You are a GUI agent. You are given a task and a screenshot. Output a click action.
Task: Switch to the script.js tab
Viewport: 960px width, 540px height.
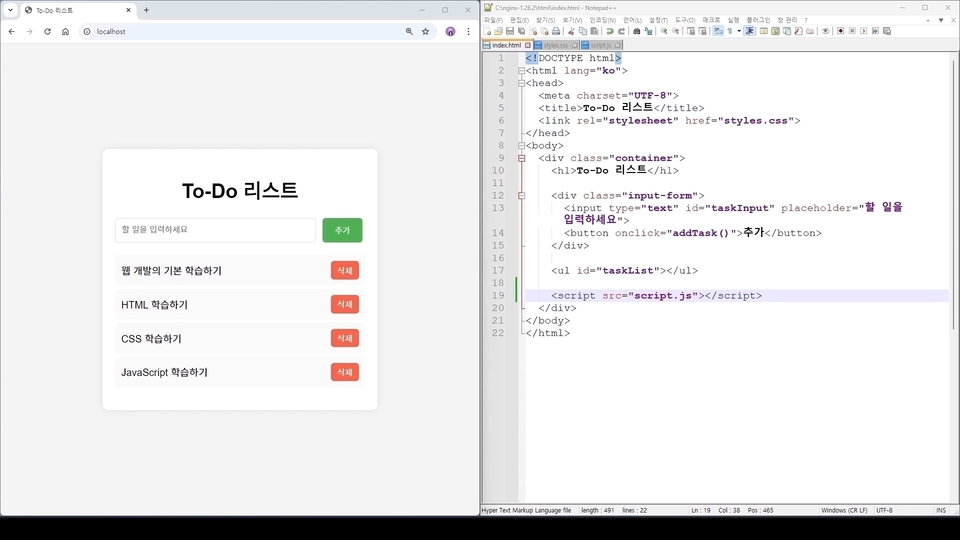pyautogui.click(x=601, y=45)
